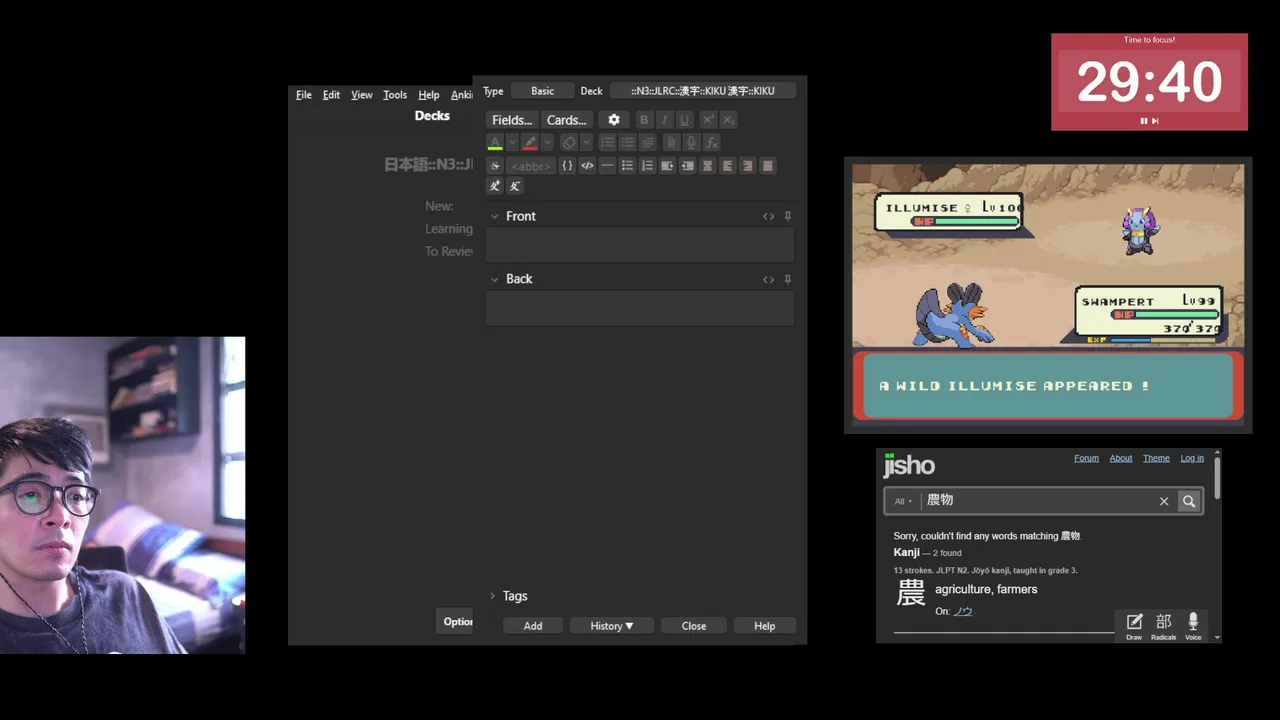Collapse the Back field section

coord(494,279)
